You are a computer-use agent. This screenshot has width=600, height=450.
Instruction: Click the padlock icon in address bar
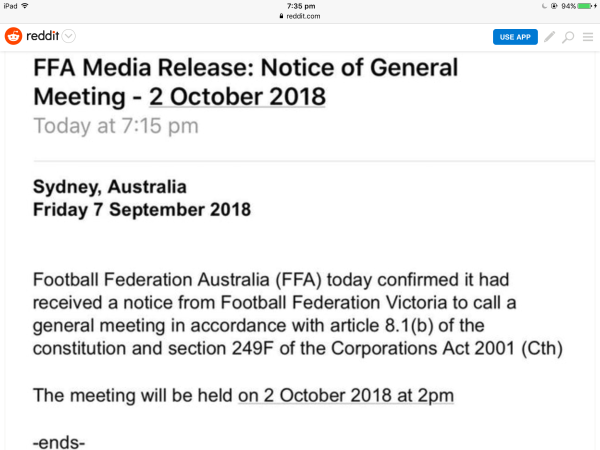click(x=281, y=16)
